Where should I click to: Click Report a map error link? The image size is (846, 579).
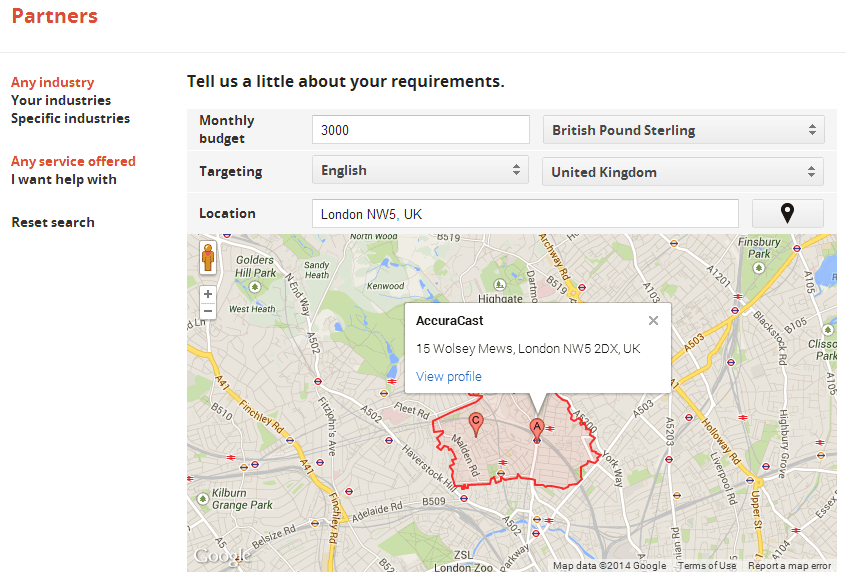[789, 566]
